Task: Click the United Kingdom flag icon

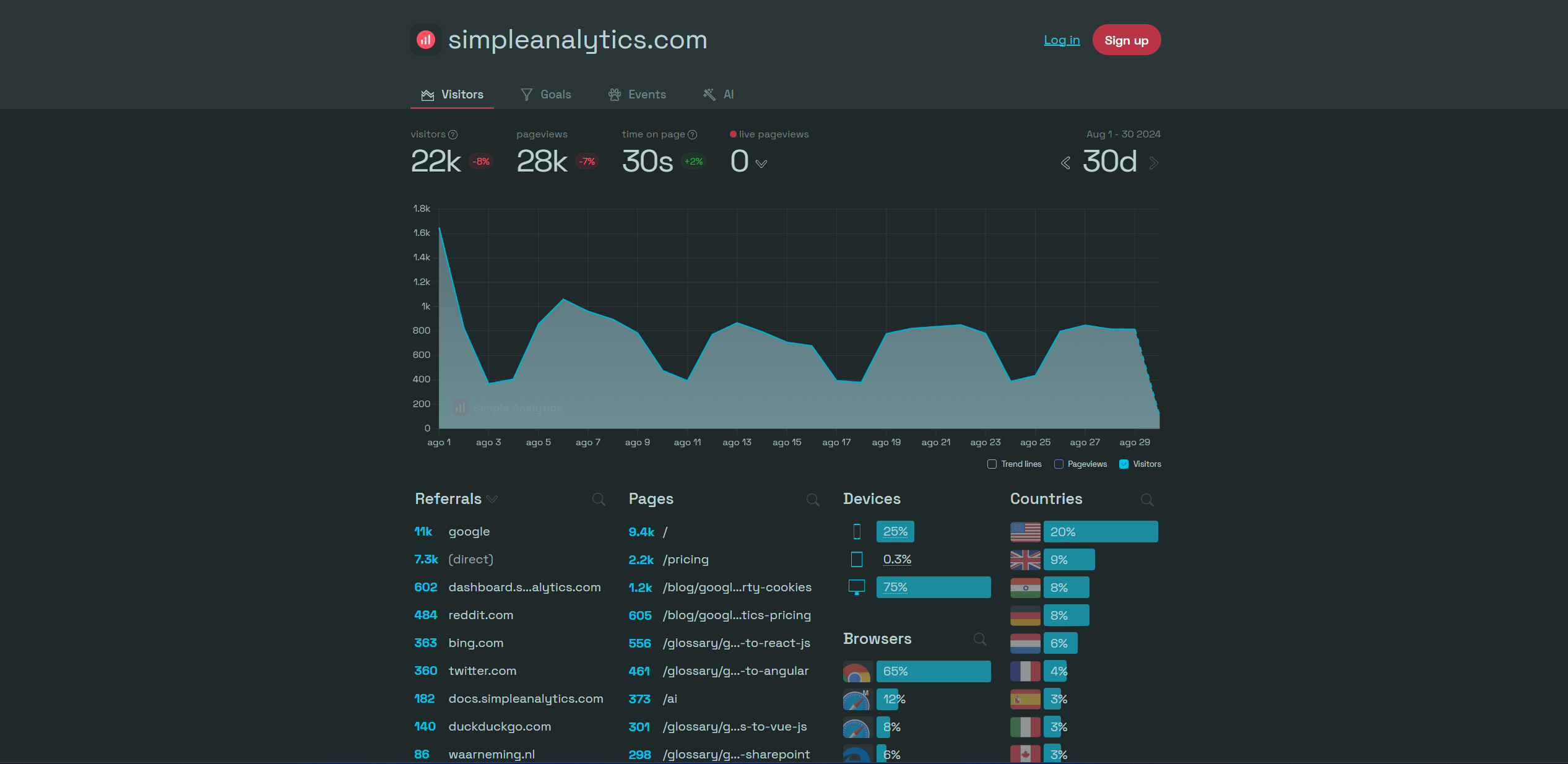Action: (x=1025, y=560)
